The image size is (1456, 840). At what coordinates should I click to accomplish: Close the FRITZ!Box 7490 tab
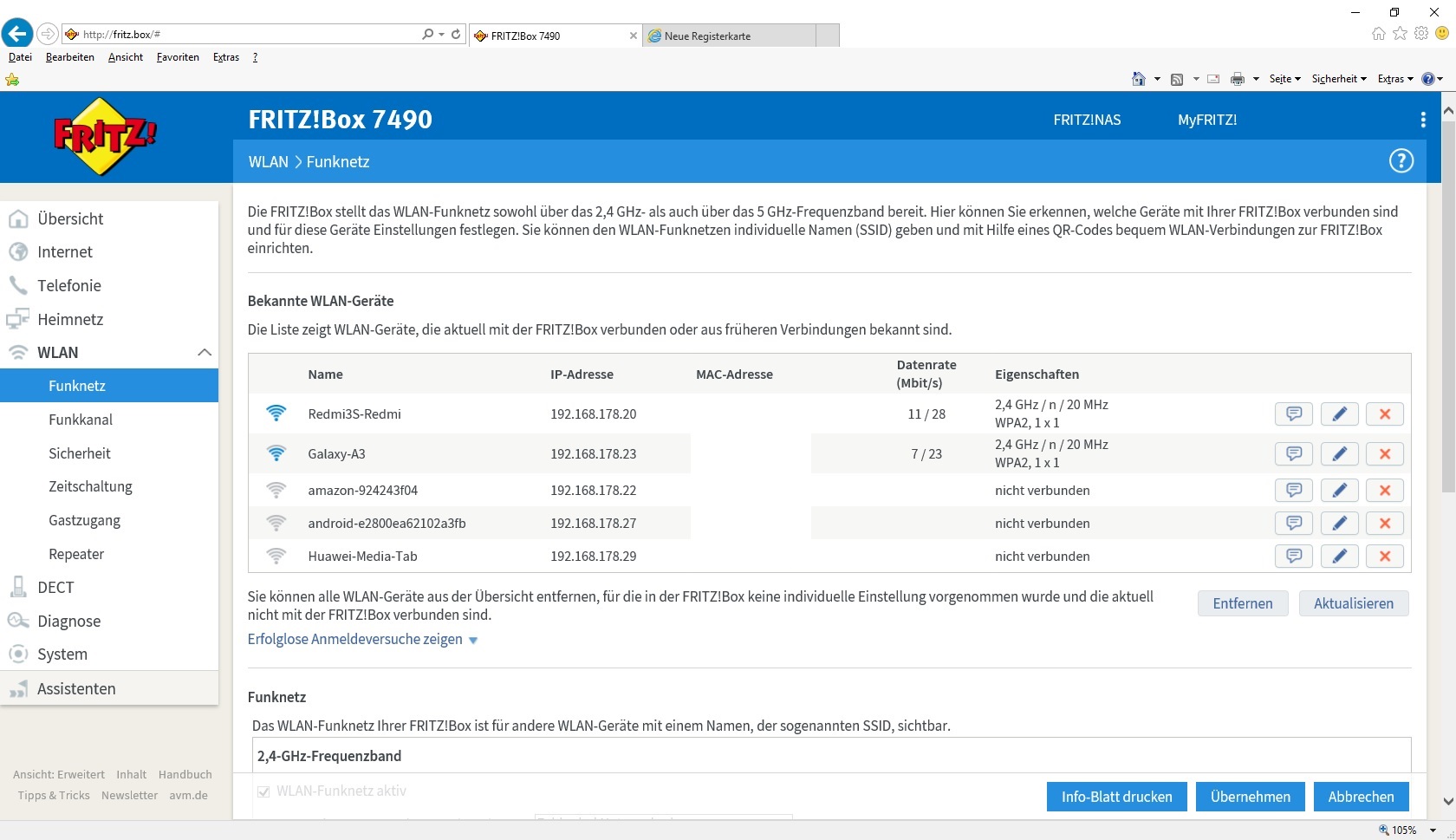634,36
